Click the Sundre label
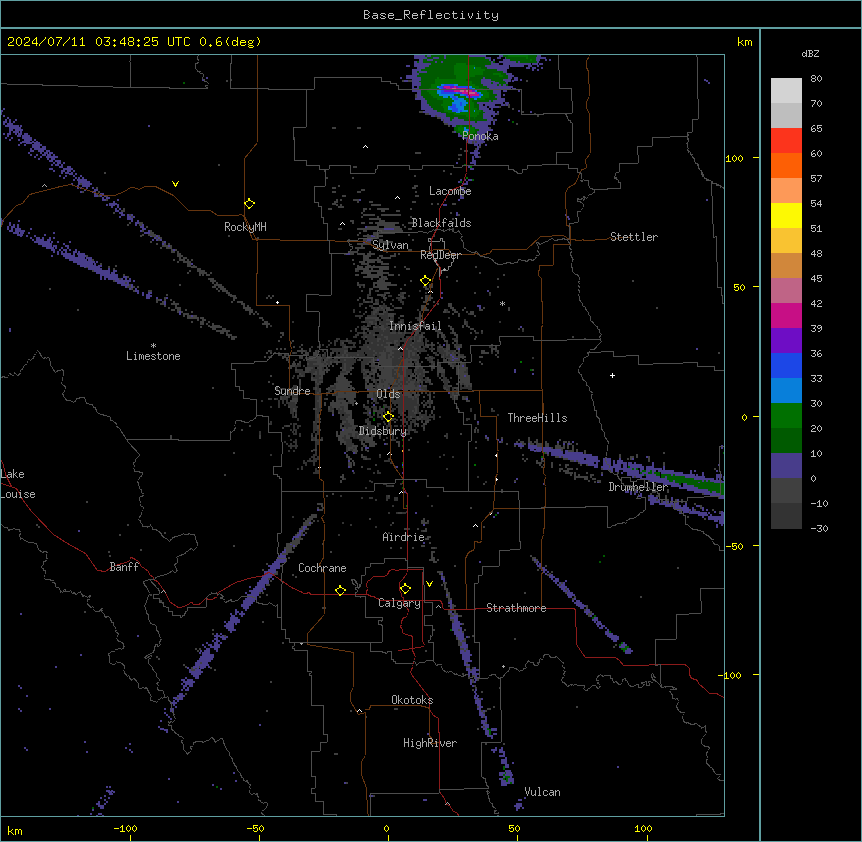The image size is (862, 842). (x=292, y=391)
